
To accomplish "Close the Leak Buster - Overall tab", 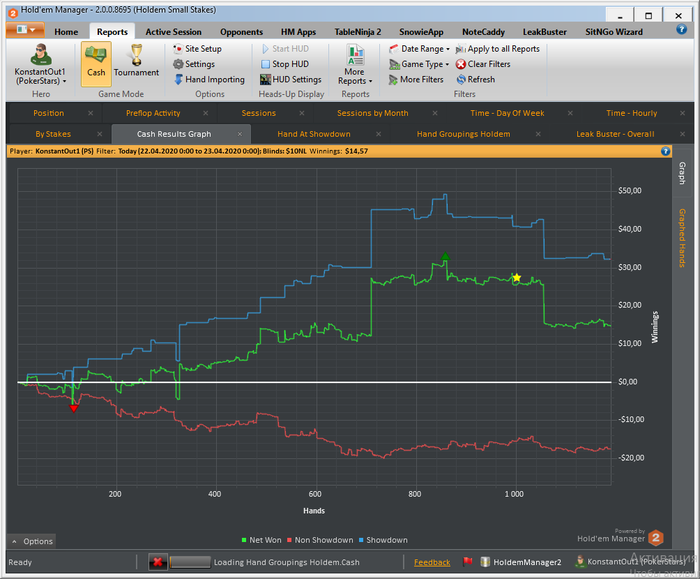I will pos(683,134).
